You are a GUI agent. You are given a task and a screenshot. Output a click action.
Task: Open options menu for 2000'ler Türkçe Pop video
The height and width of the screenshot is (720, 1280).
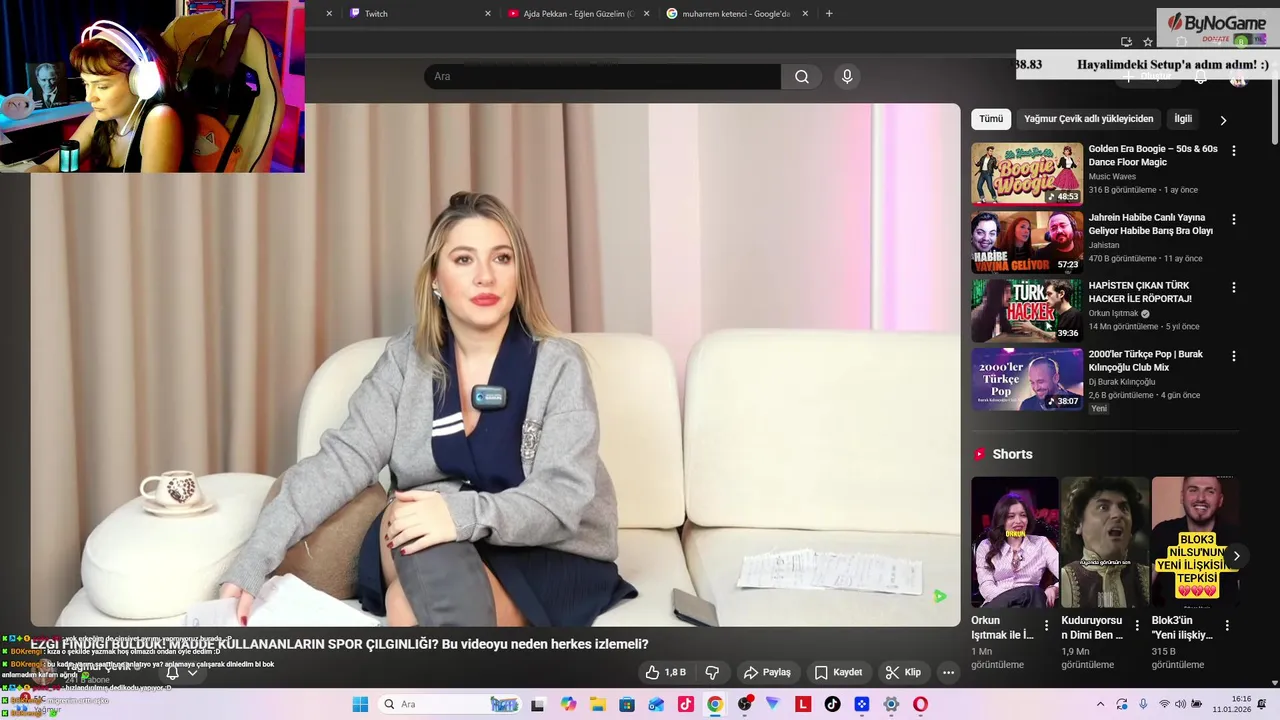coord(1233,356)
